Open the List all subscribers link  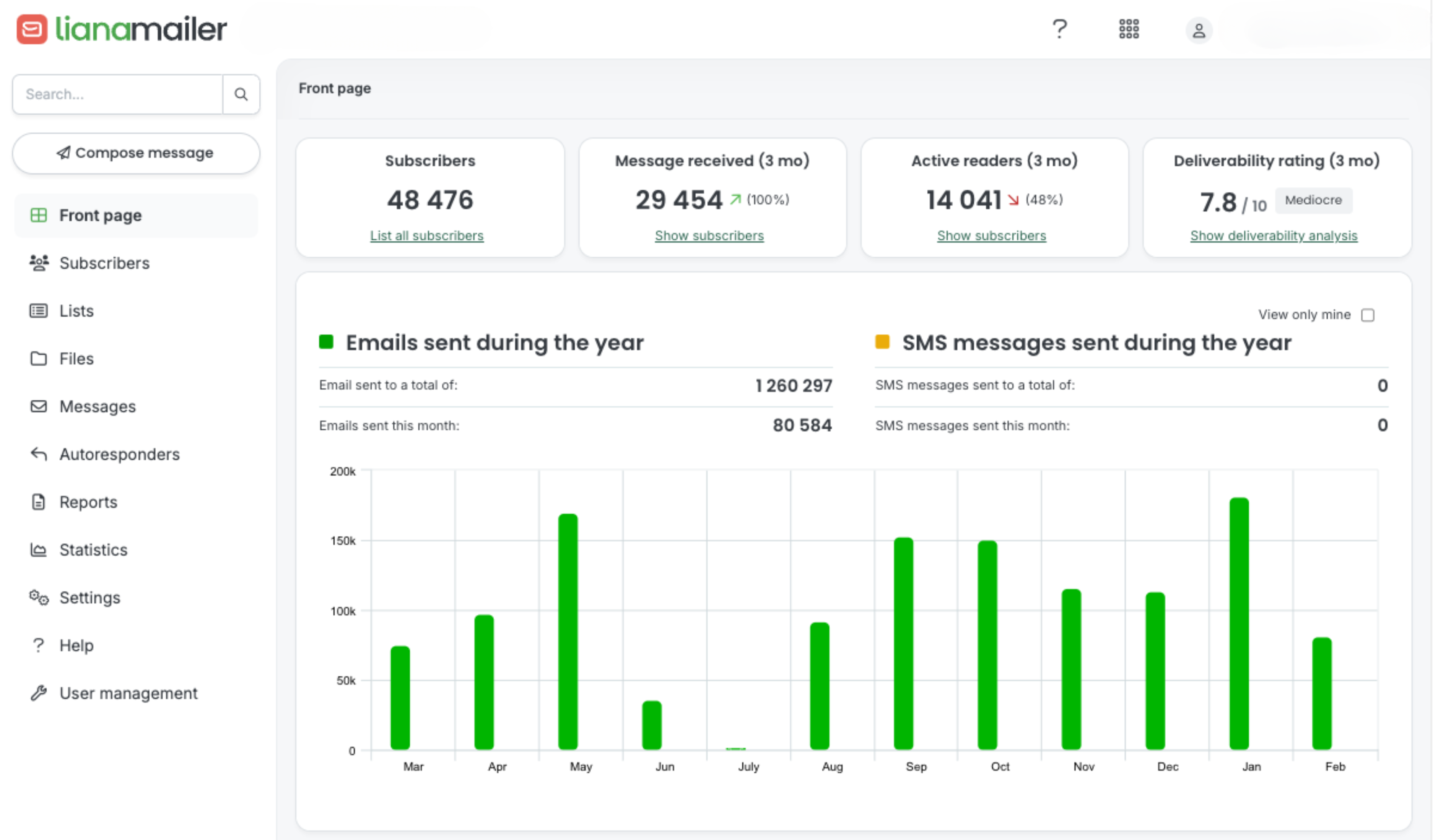[x=426, y=235]
